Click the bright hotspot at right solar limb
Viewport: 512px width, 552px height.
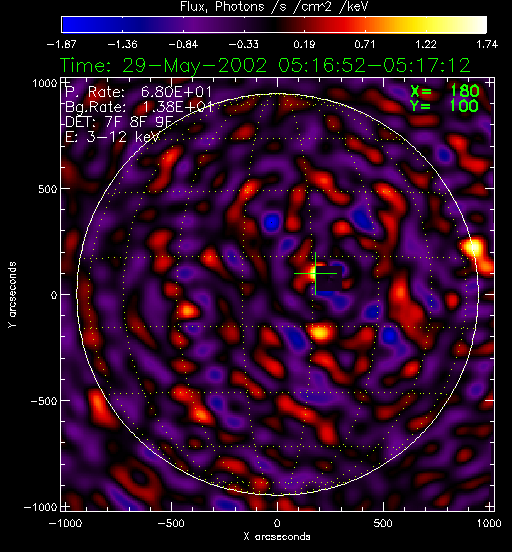[474, 247]
